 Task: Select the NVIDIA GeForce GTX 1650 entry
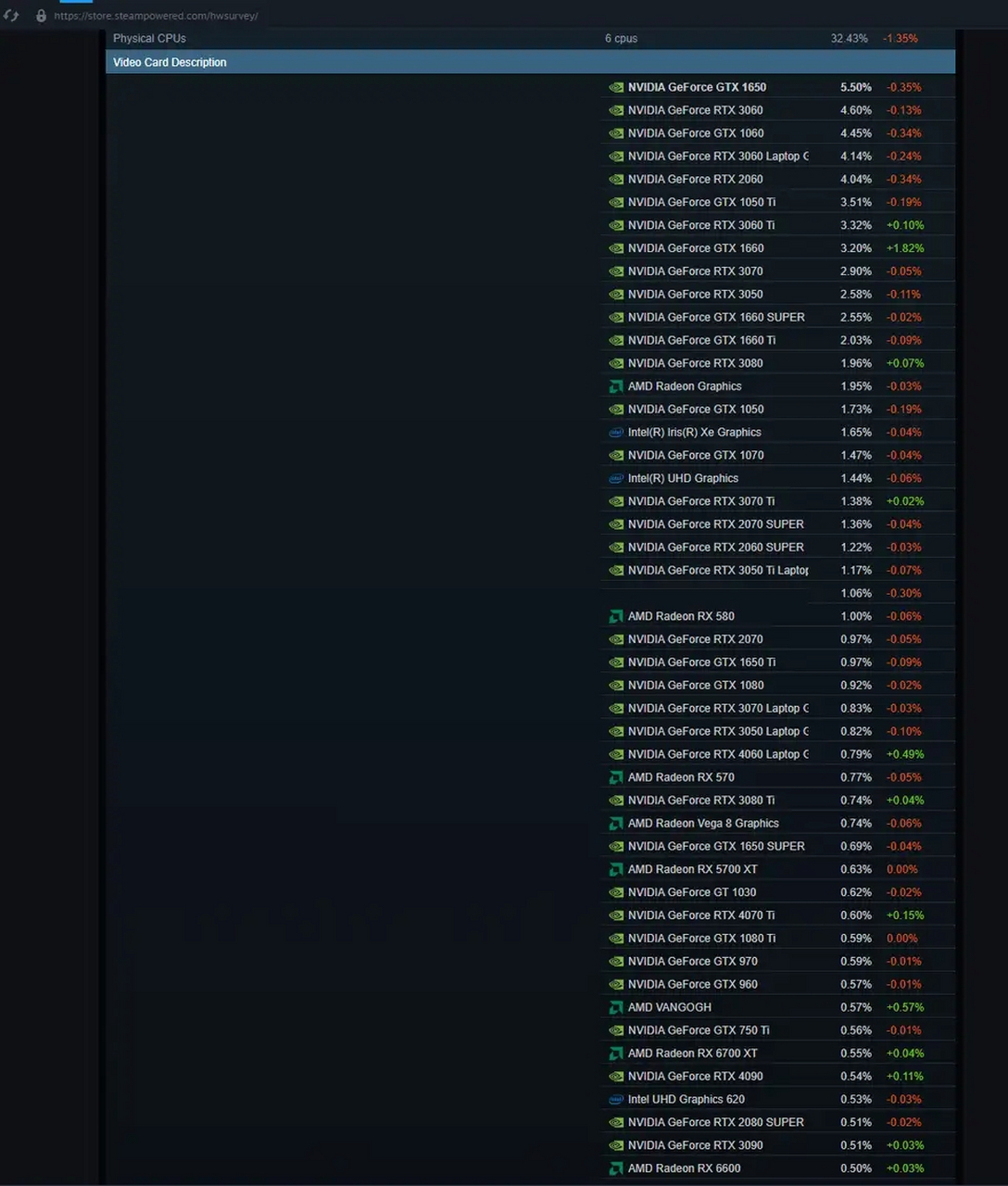697,86
